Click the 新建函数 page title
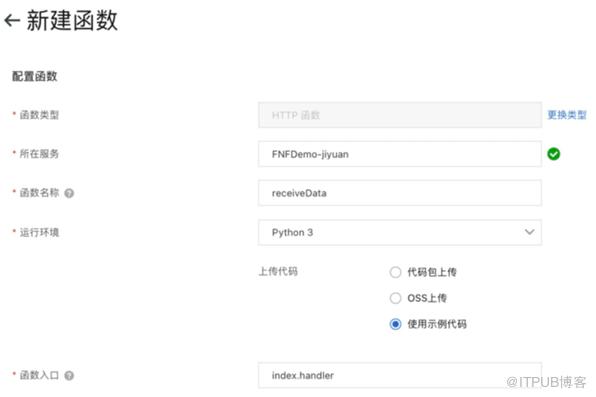 72,20
